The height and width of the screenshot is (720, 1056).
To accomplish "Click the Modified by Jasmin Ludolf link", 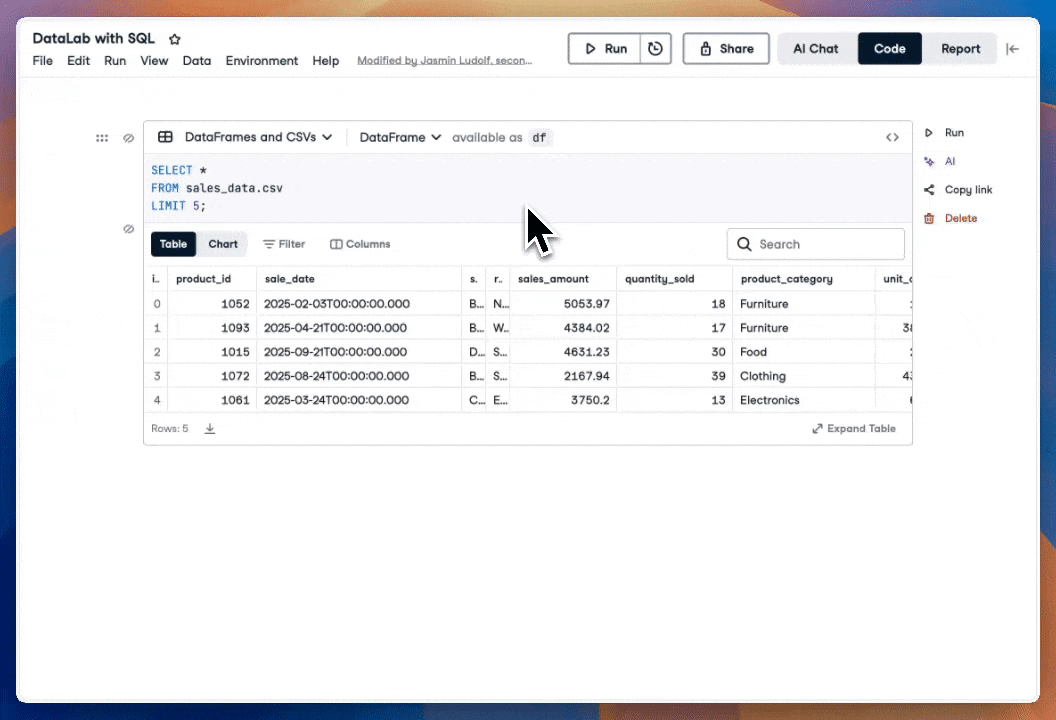I will click(444, 61).
